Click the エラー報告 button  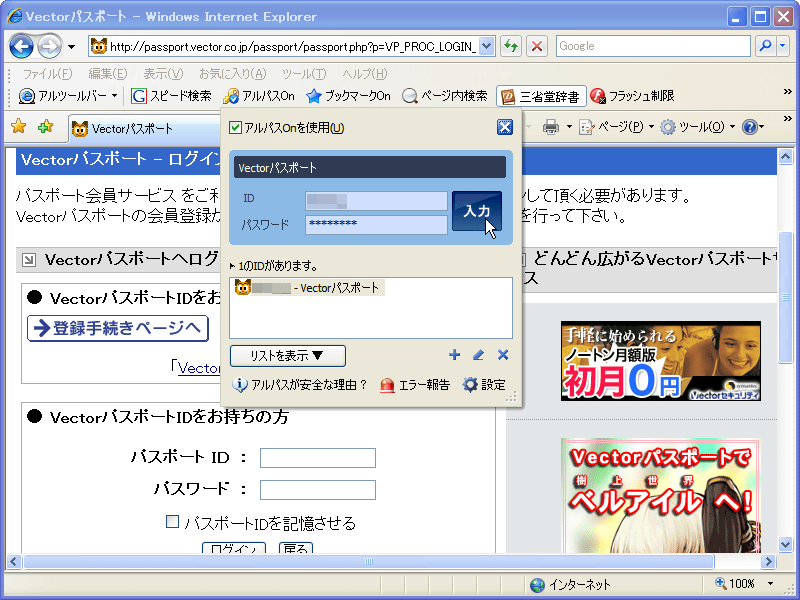(415, 385)
